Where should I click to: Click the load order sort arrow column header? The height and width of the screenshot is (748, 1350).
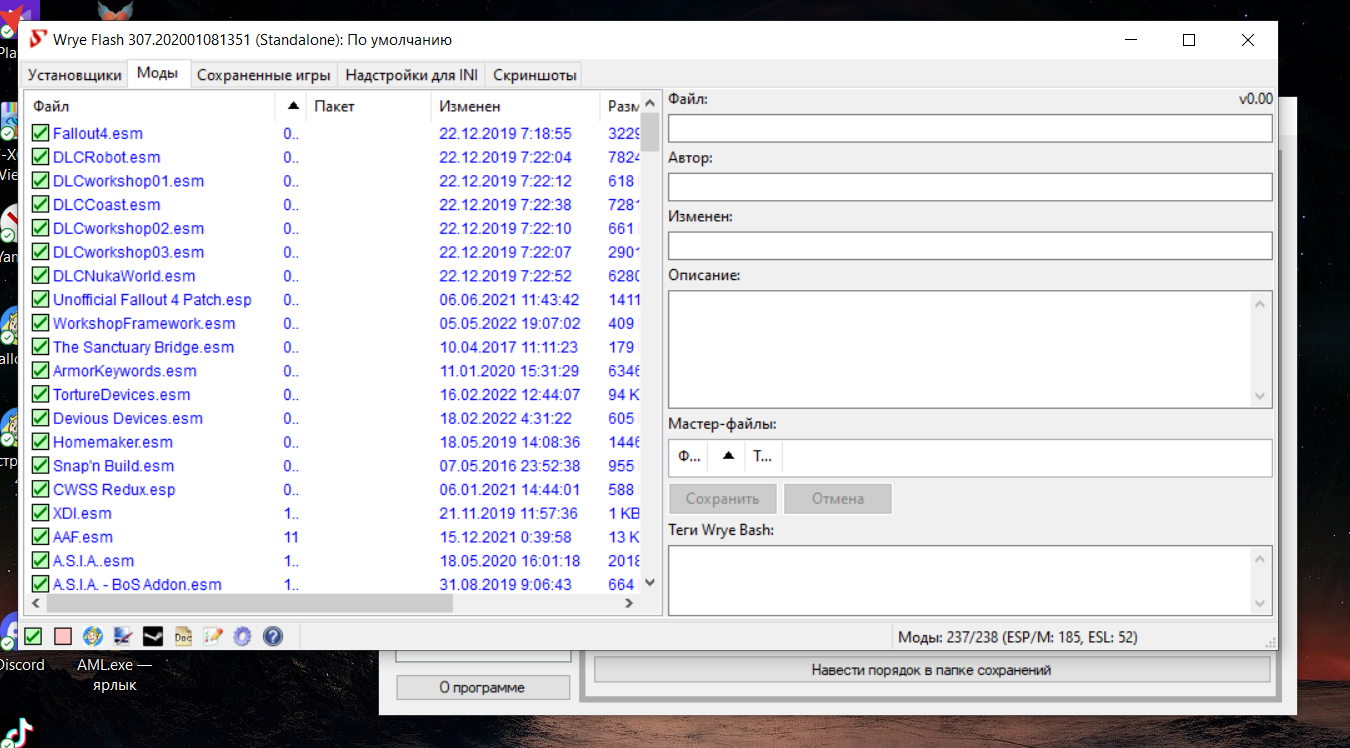click(x=292, y=105)
